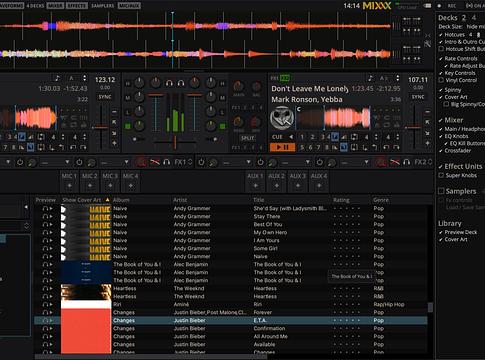This screenshot has height=360, width=485.
Task: Enable the Super Knobs checkbox
Action: coord(441,175)
